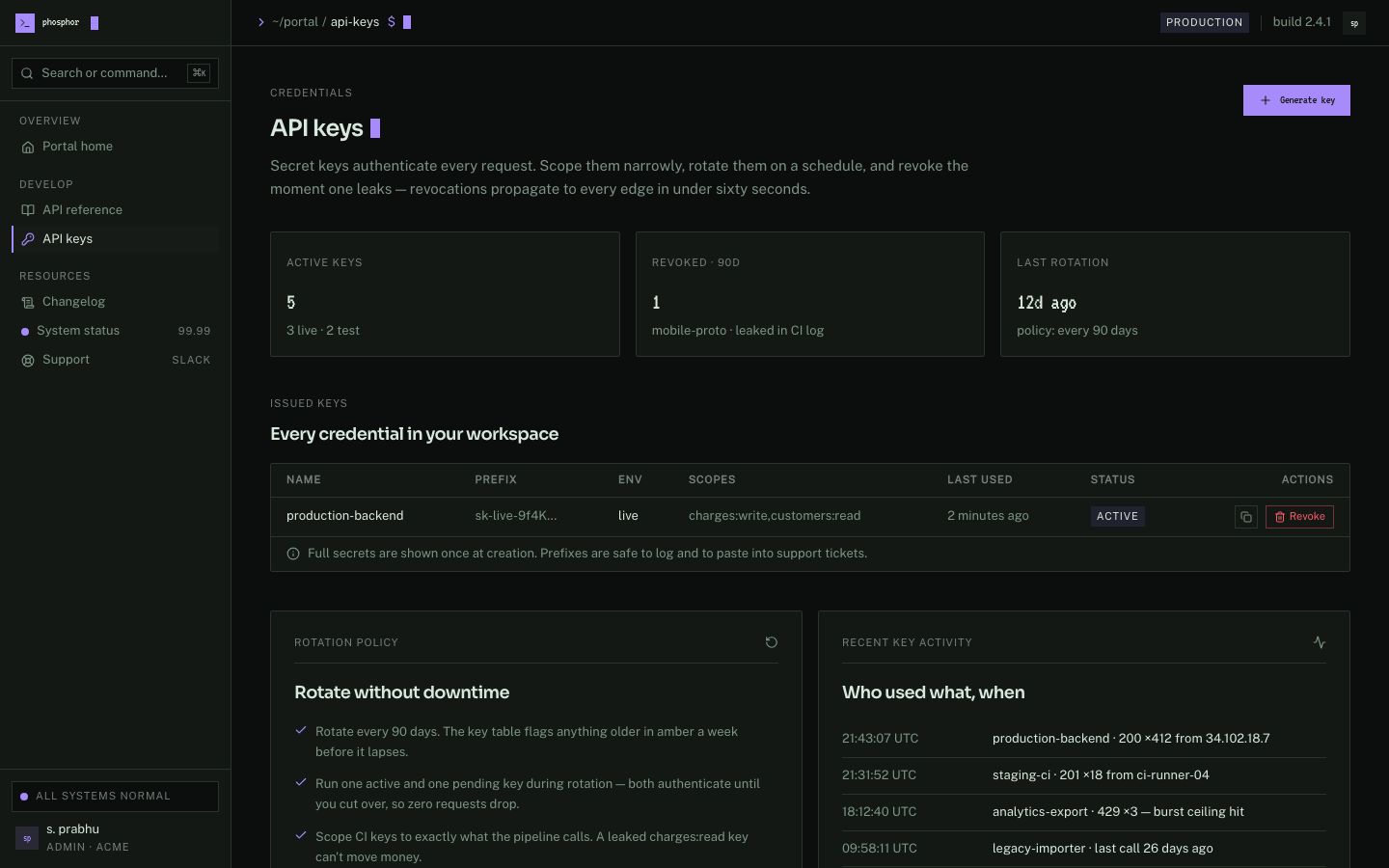Screen dimensions: 1389x868
Task: Click the ACTIVE status badge
Action: 1117,517
